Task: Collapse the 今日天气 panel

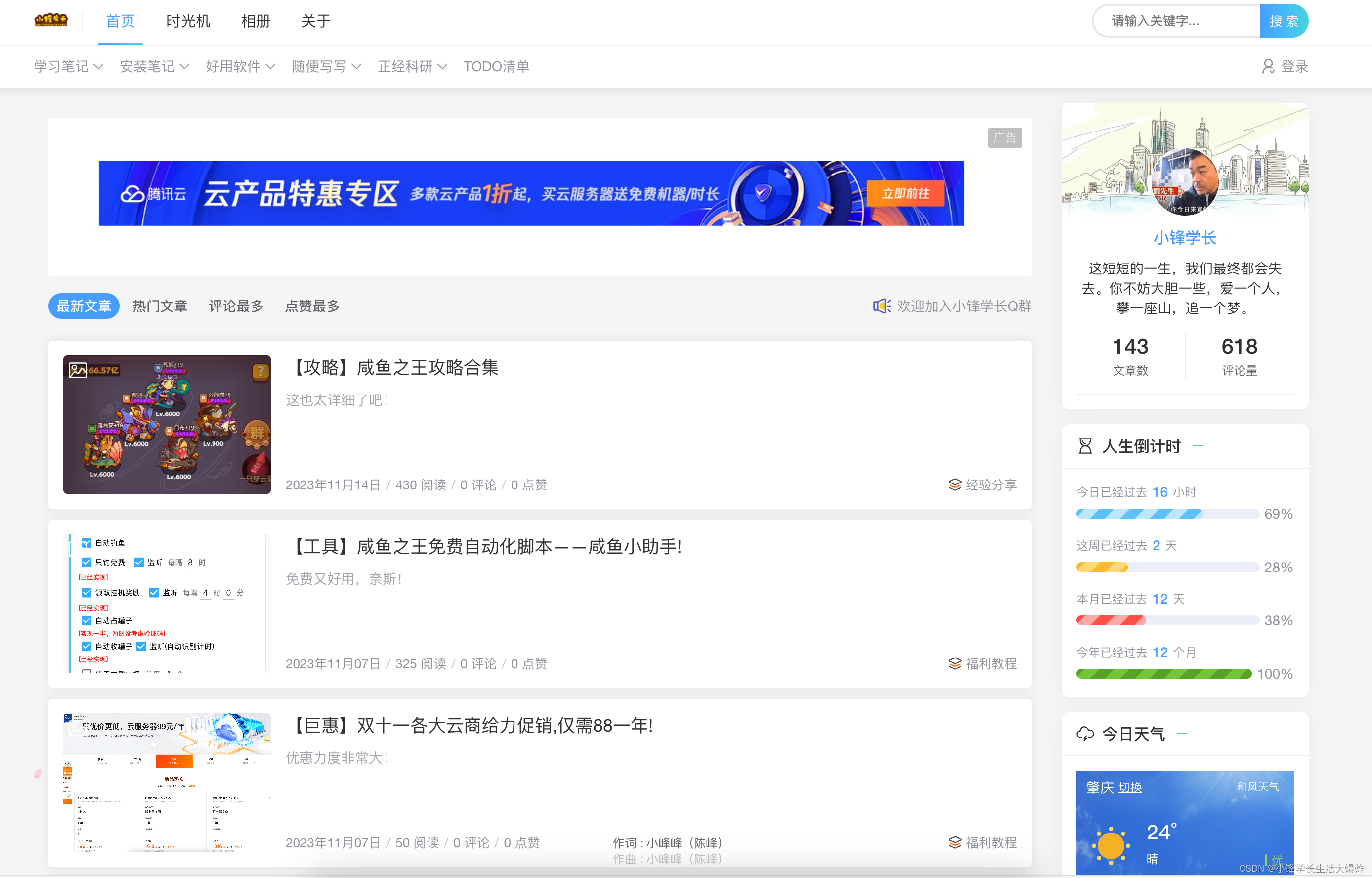Action: (x=1182, y=734)
